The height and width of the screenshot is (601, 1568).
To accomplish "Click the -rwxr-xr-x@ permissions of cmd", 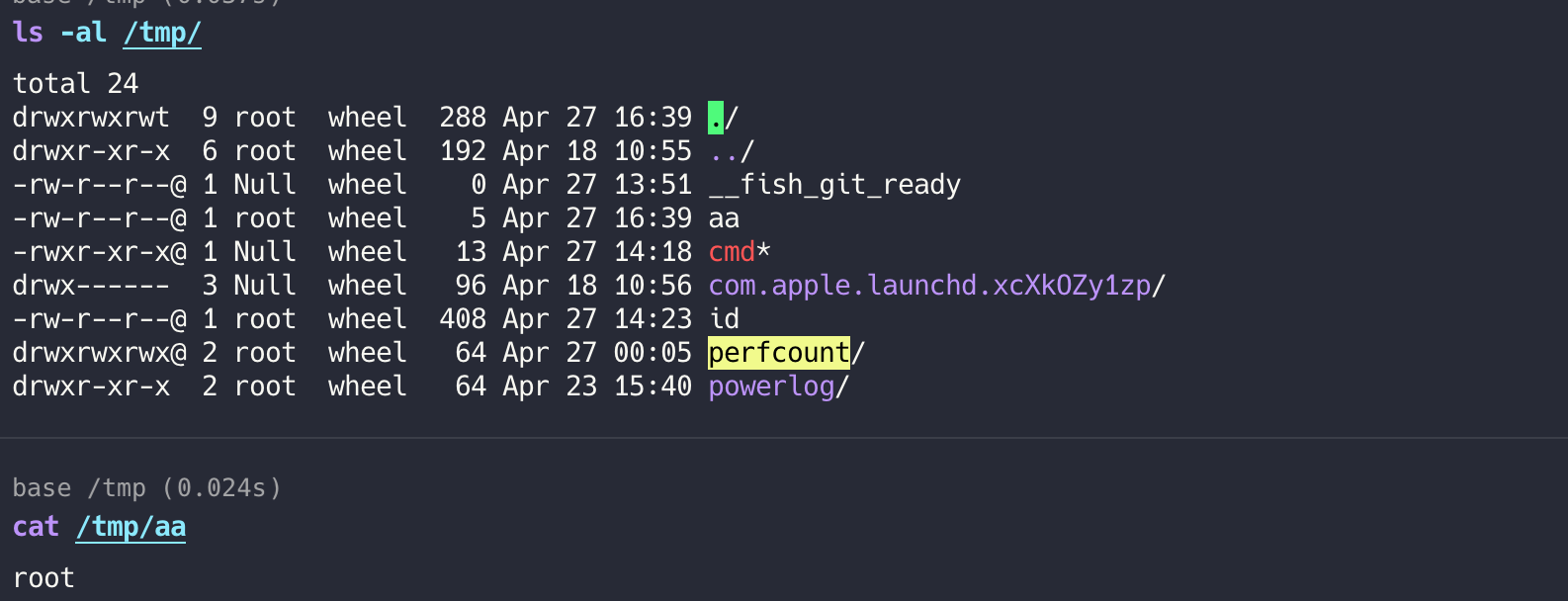I will click(99, 252).
